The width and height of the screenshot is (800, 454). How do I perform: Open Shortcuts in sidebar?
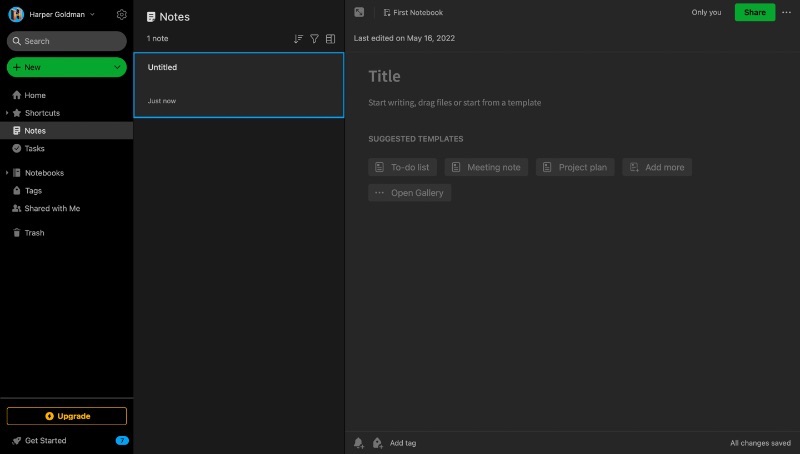[42, 113]
